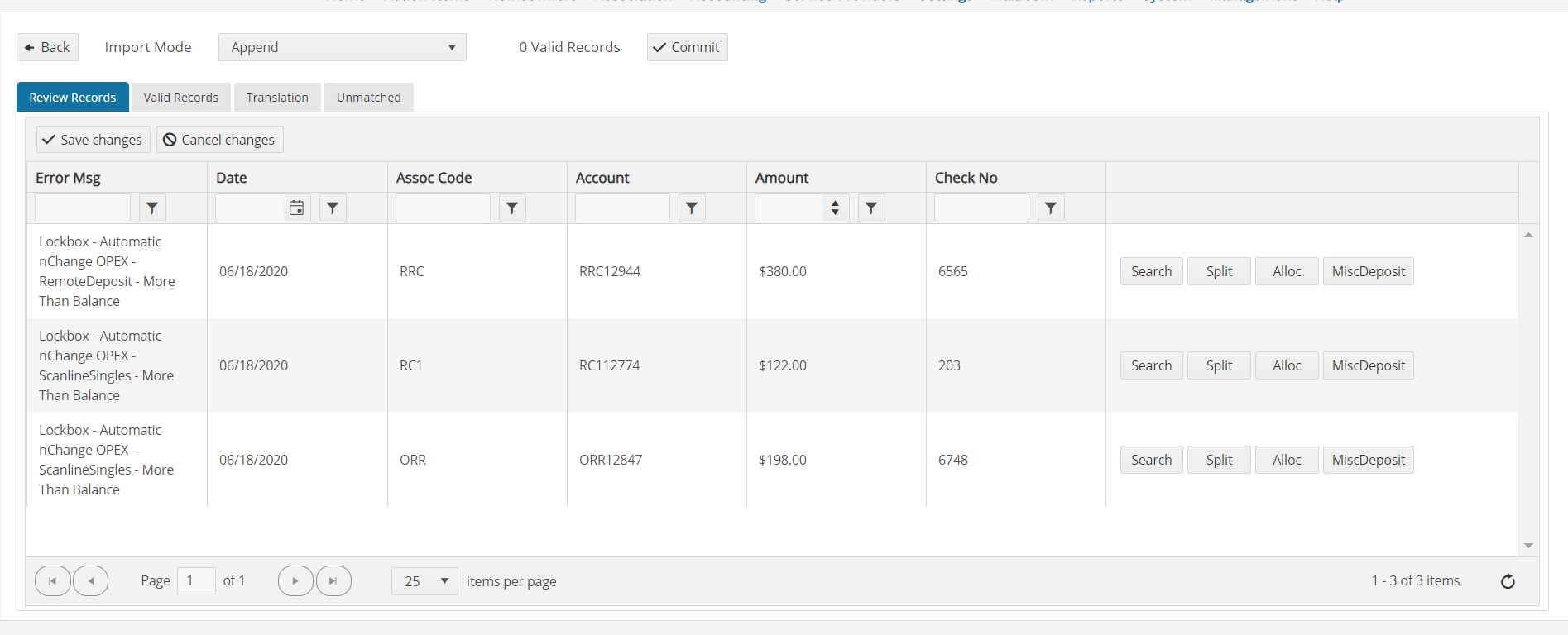Click the Commit button

pos(688,47)
